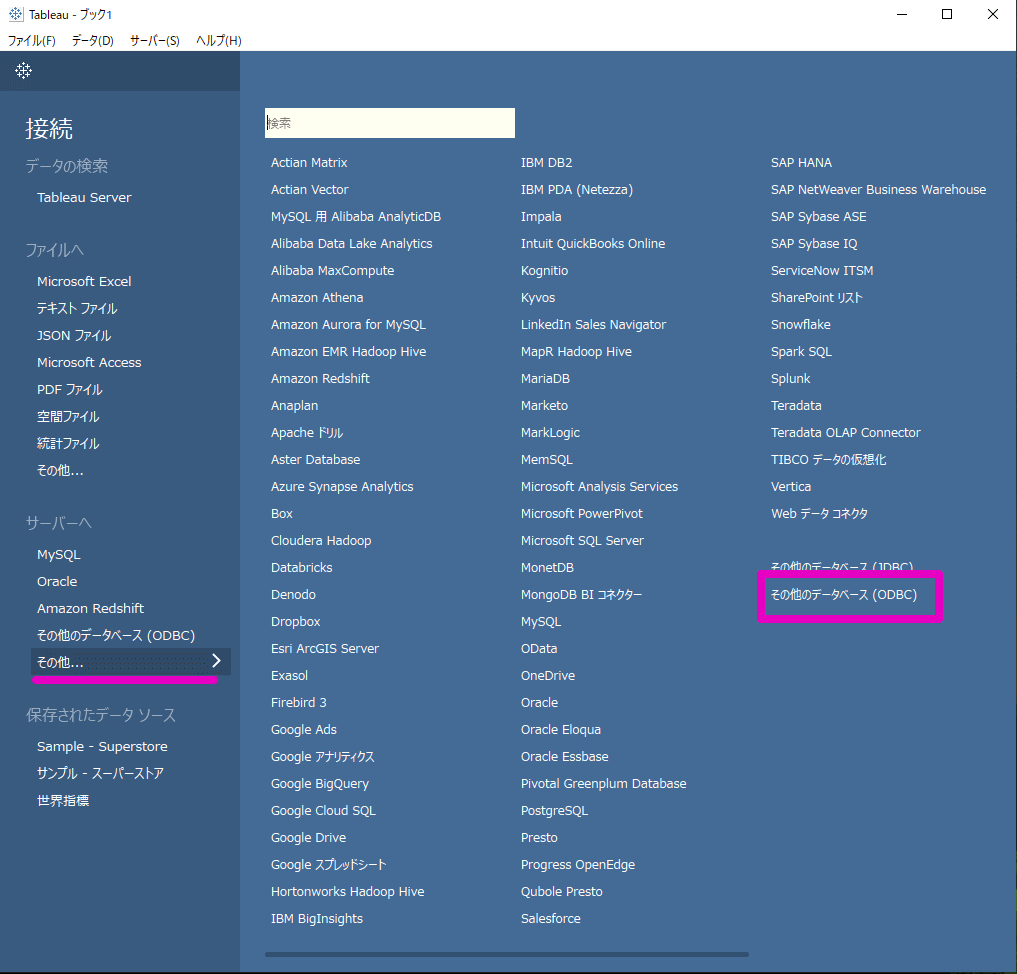Choose the PostgreSQL connector
The width and height of the screenshot is (1017, 974).
click(x=555, y=811)
